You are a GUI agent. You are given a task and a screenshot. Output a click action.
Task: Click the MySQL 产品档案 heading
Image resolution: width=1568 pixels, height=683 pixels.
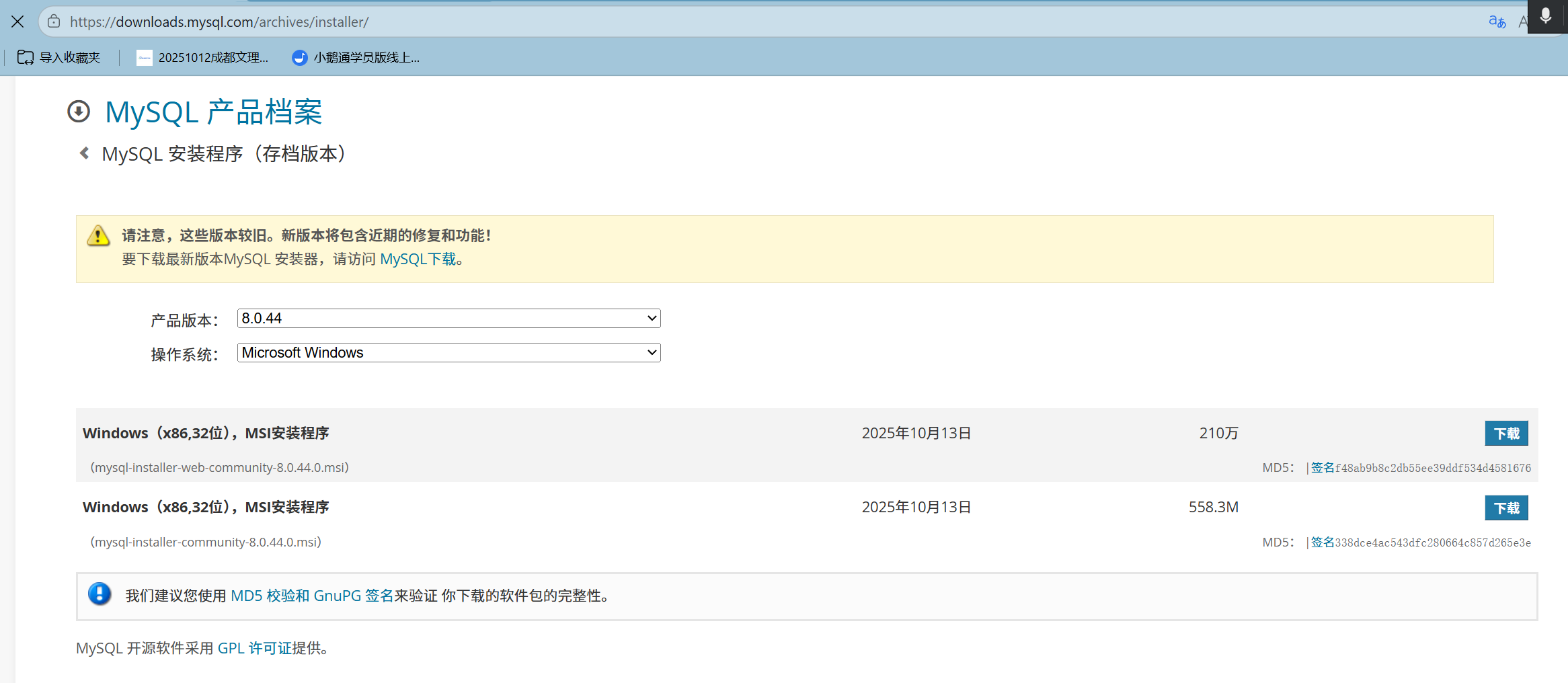(x=214, y=112)
